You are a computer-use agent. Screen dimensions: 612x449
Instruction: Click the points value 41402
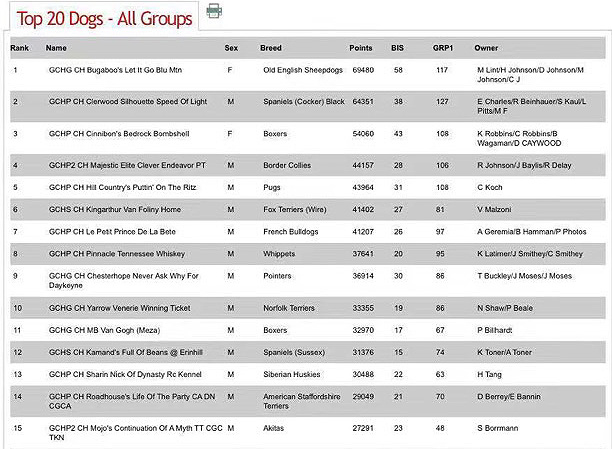click(x=363, y=209)
